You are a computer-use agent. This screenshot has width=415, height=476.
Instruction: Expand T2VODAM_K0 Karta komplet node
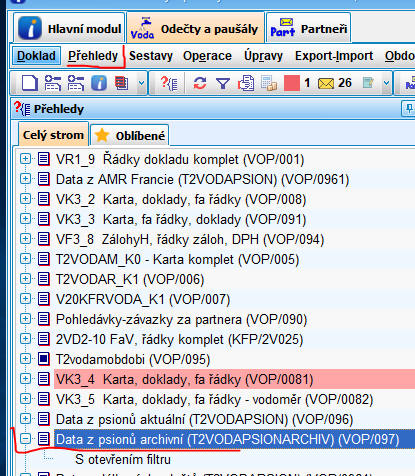(x=25, y=259)
